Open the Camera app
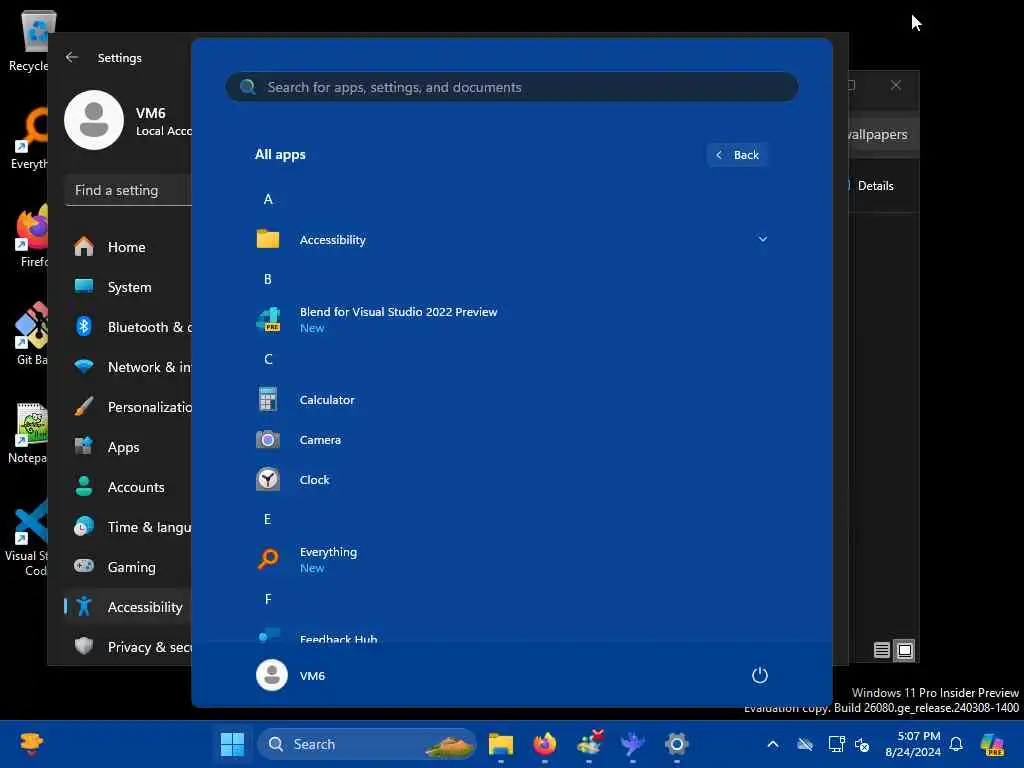1024x768 pixels. click(x=511, y=440)
